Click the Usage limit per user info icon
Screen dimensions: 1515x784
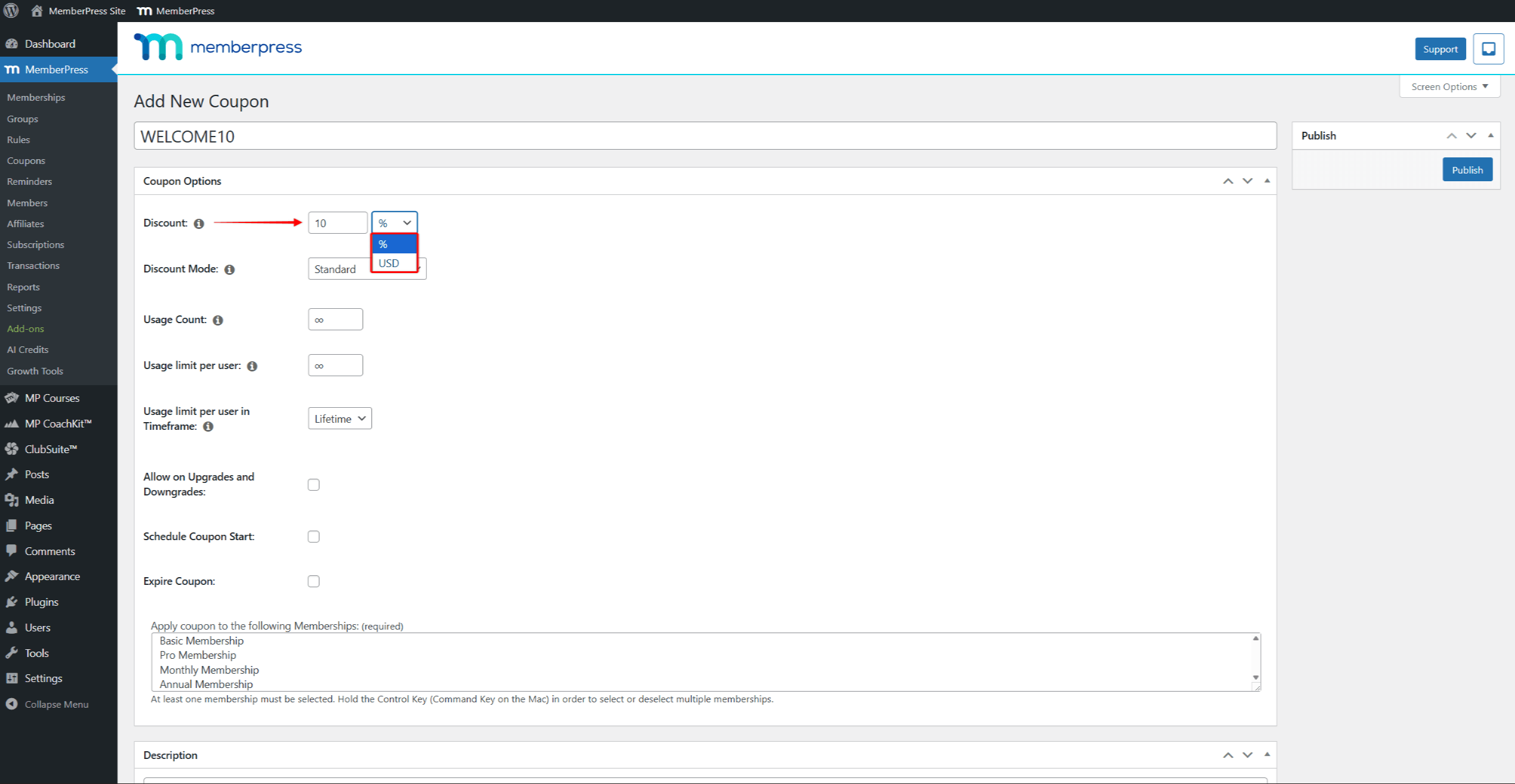(252, 366)
